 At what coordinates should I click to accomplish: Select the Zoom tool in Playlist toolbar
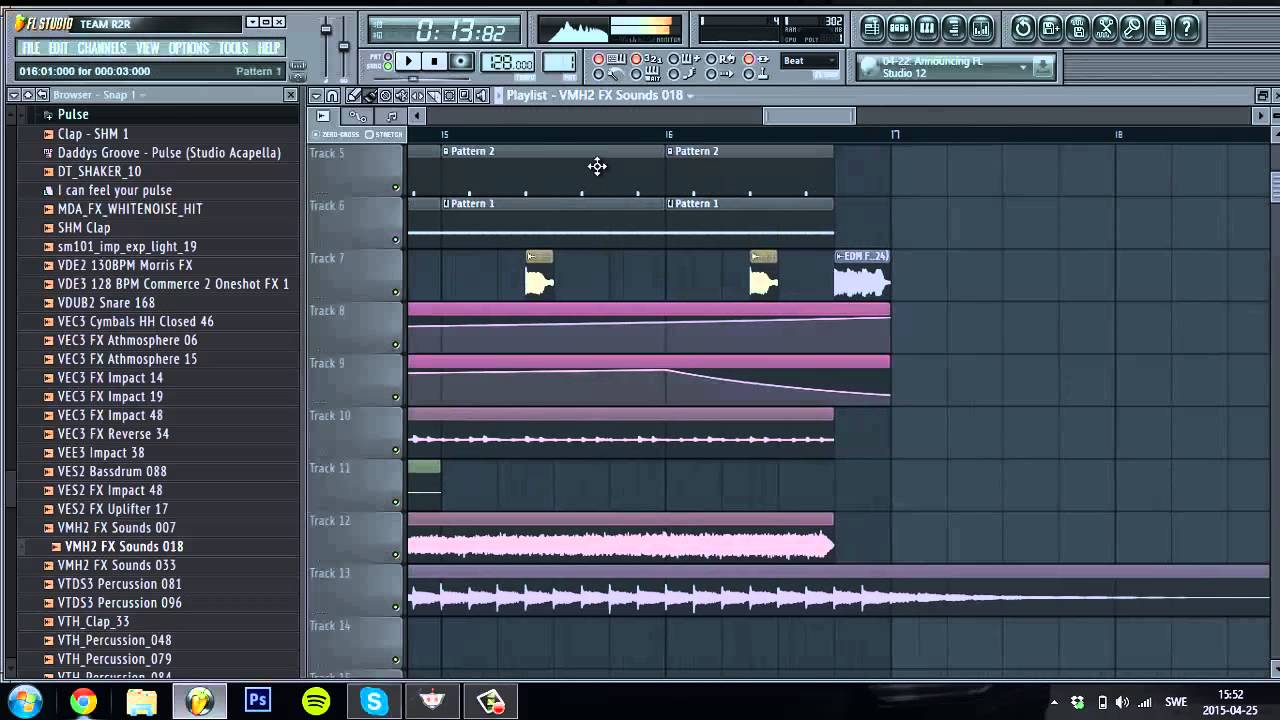click(466, 96)
